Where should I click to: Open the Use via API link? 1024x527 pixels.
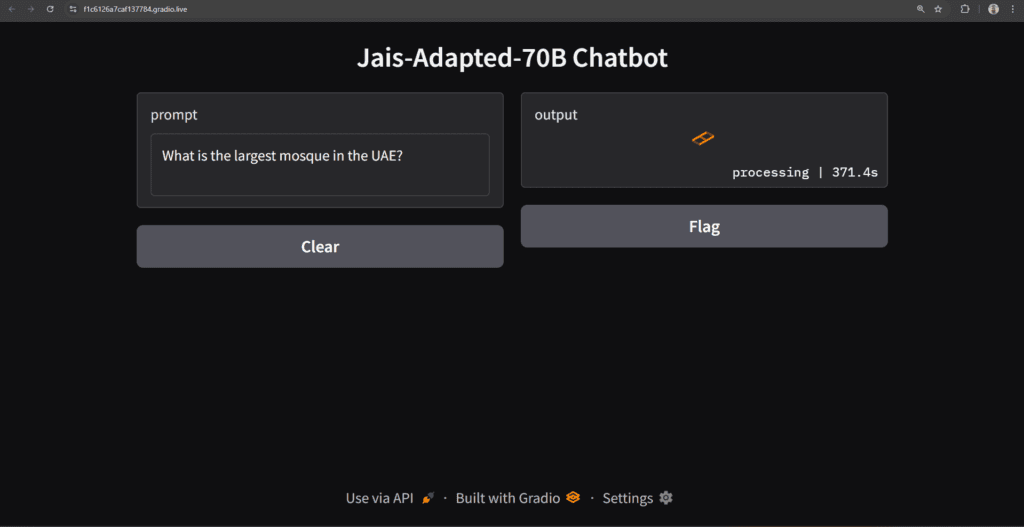click(380, 498)
